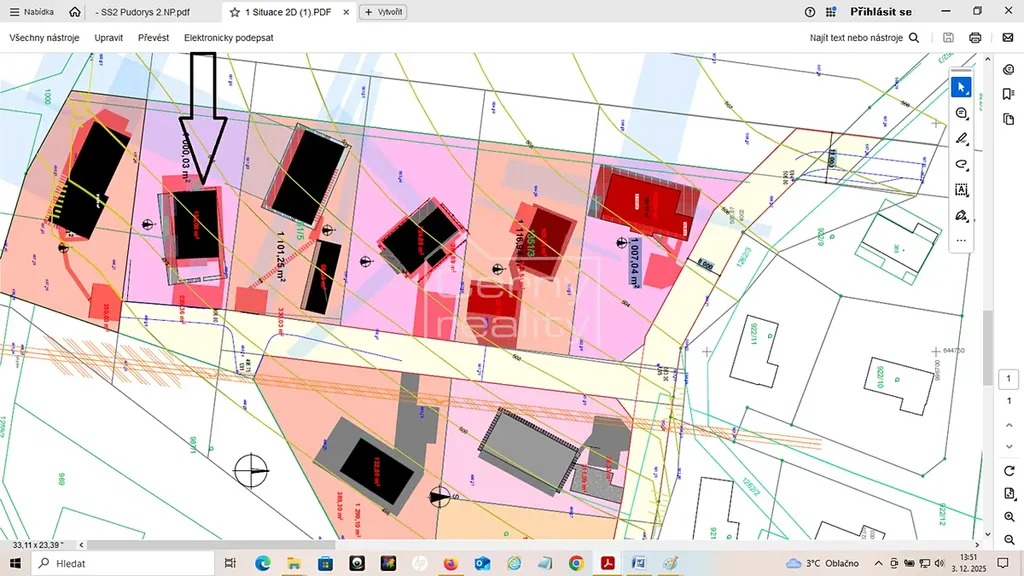Expand the three-dots more tools option
1024x576 pixels.
(961, 240)
